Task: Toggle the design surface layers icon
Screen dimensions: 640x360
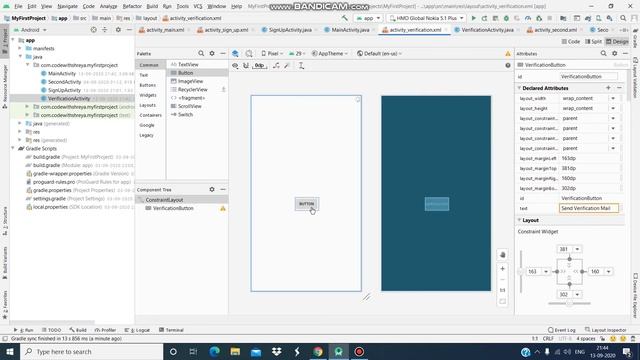Action: point(236,53)
